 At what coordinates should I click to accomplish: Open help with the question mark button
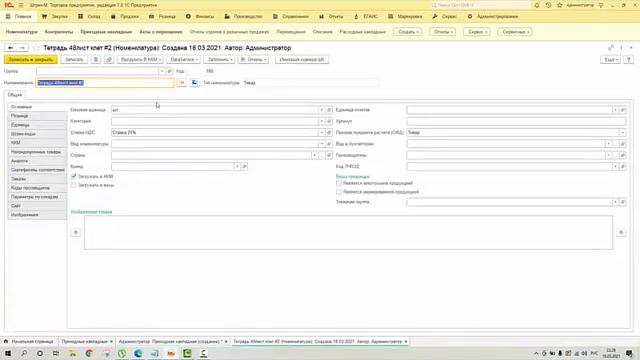629,60
